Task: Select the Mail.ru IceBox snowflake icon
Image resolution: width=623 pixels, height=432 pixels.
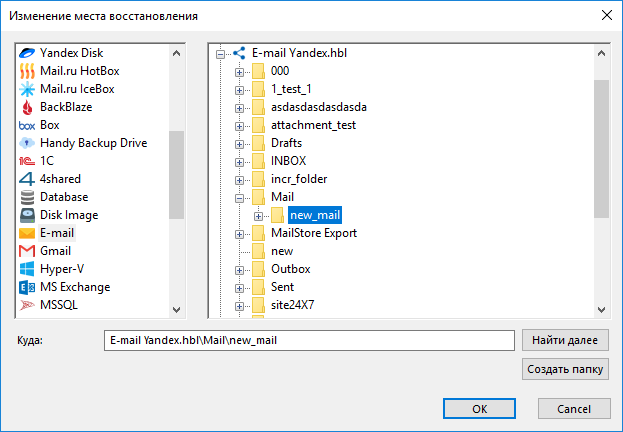Action: coord(27,89)
